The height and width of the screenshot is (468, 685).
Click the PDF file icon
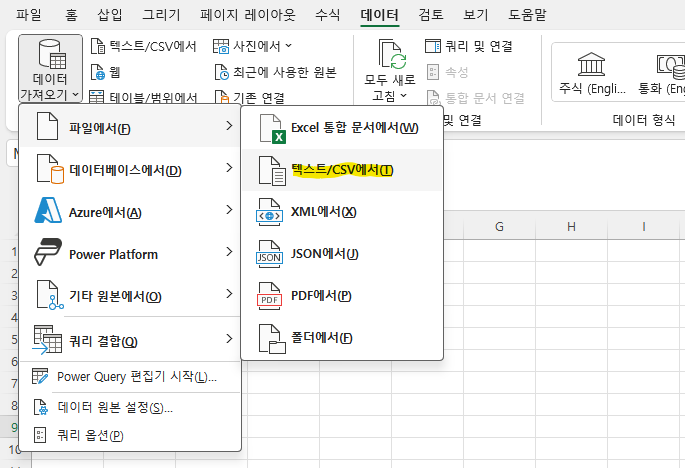pos(269,296)
